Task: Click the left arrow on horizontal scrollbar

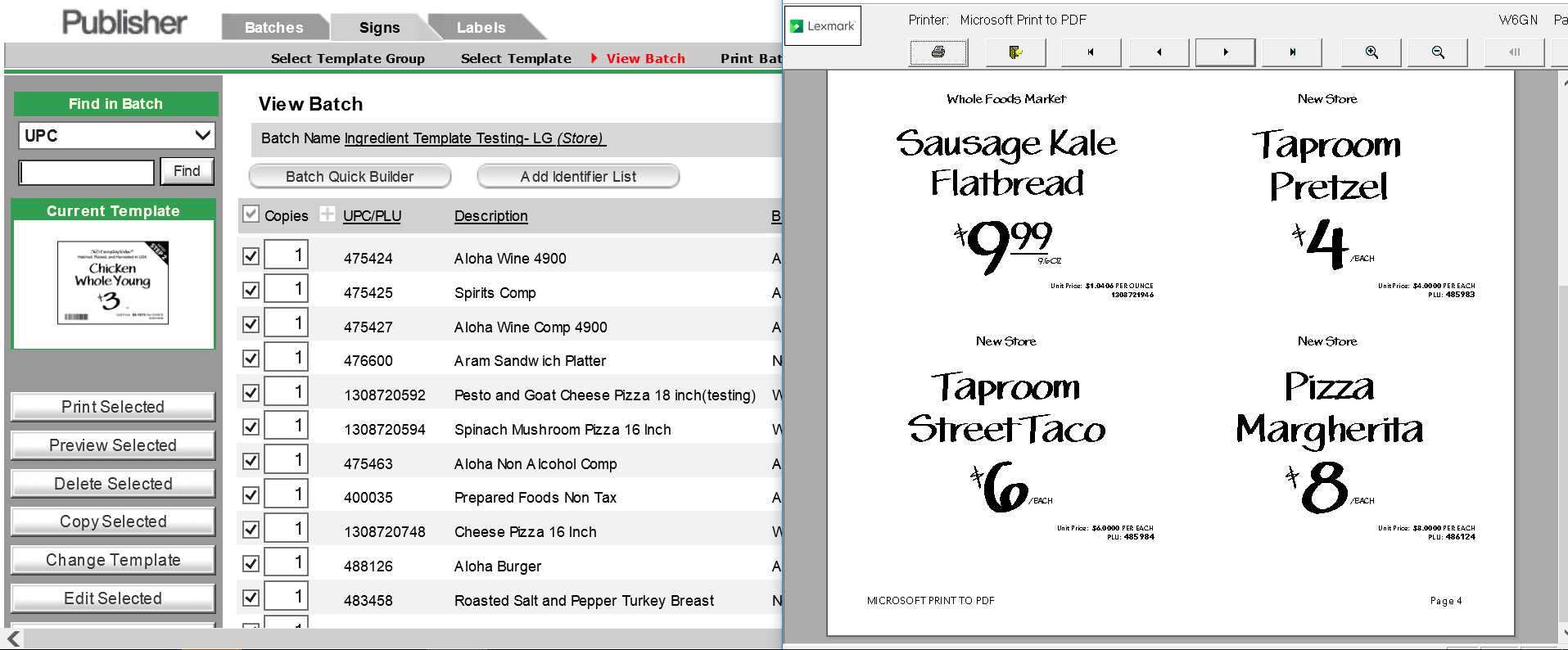Action: [14, 639]
